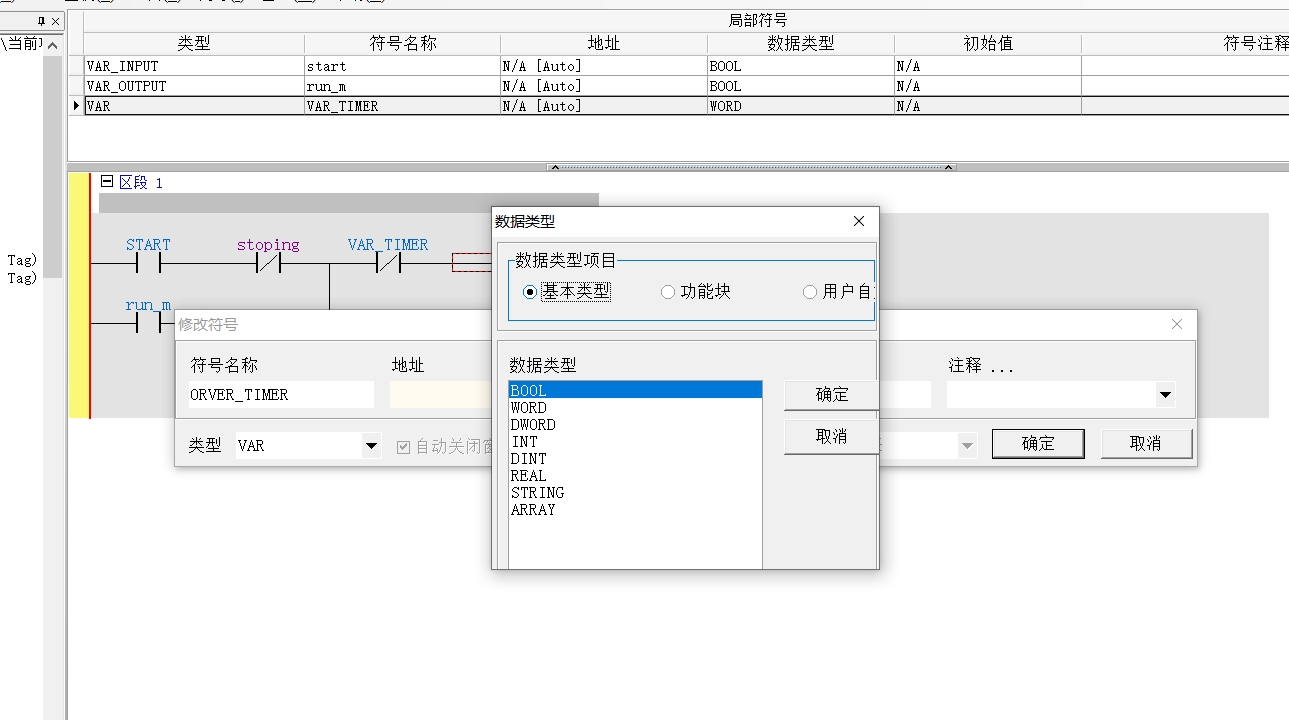Click the VAR_TIMER normally-closed contact
The height and width of the screenshot is (720, 1289).
point(388,264)
